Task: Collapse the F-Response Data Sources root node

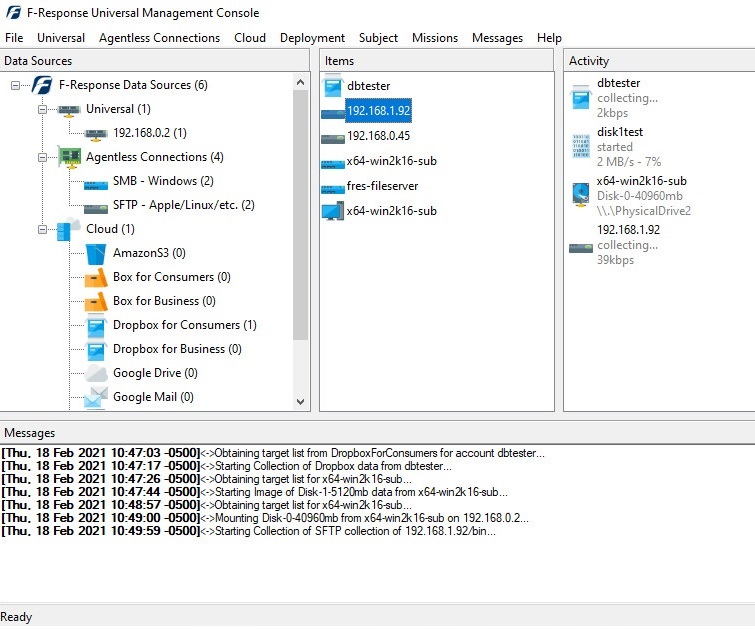Action: click(x=15, y=85)
